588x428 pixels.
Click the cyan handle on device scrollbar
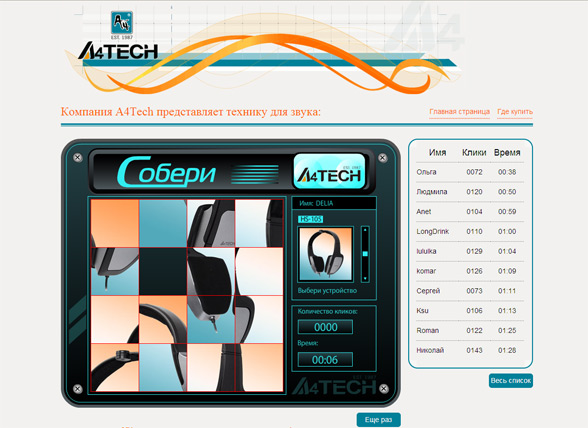click(x=365, y=254)
